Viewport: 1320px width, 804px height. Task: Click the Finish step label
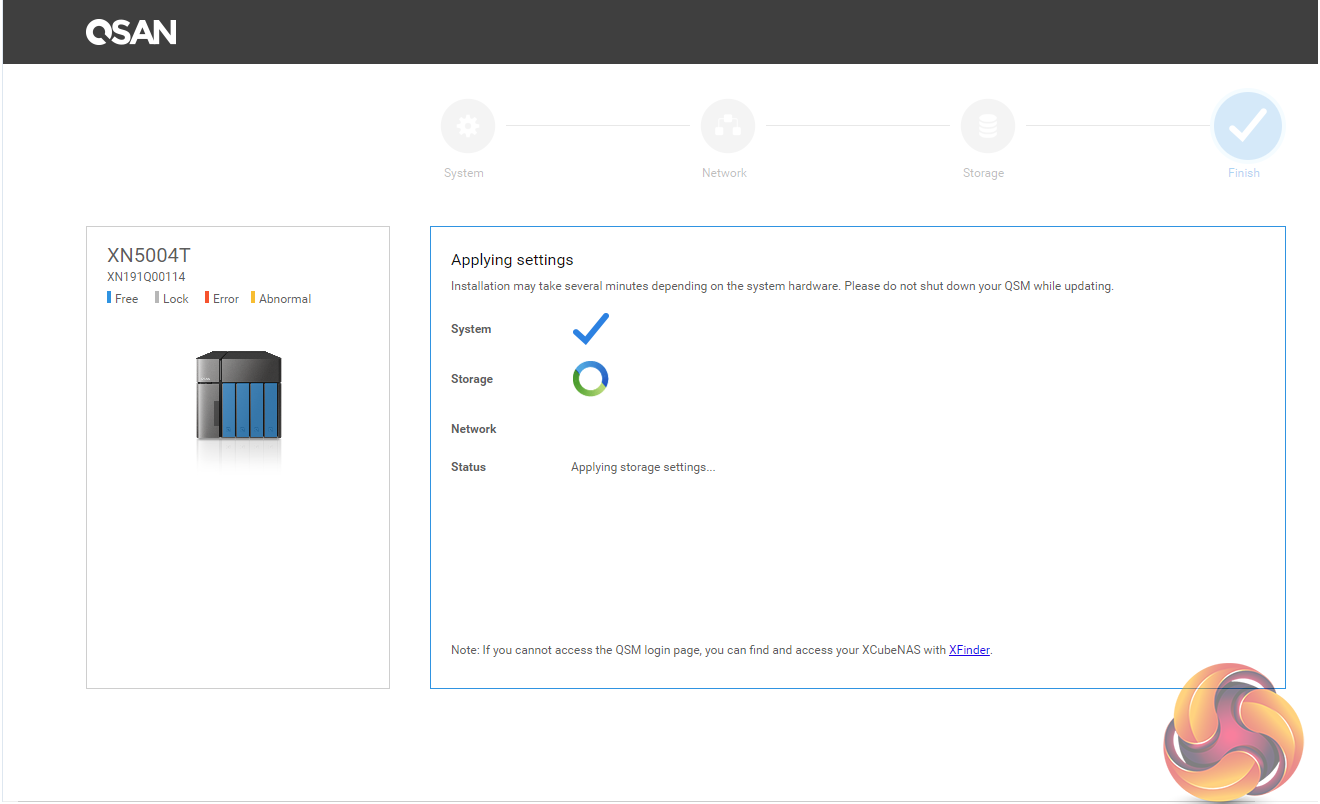[1244, 173]
